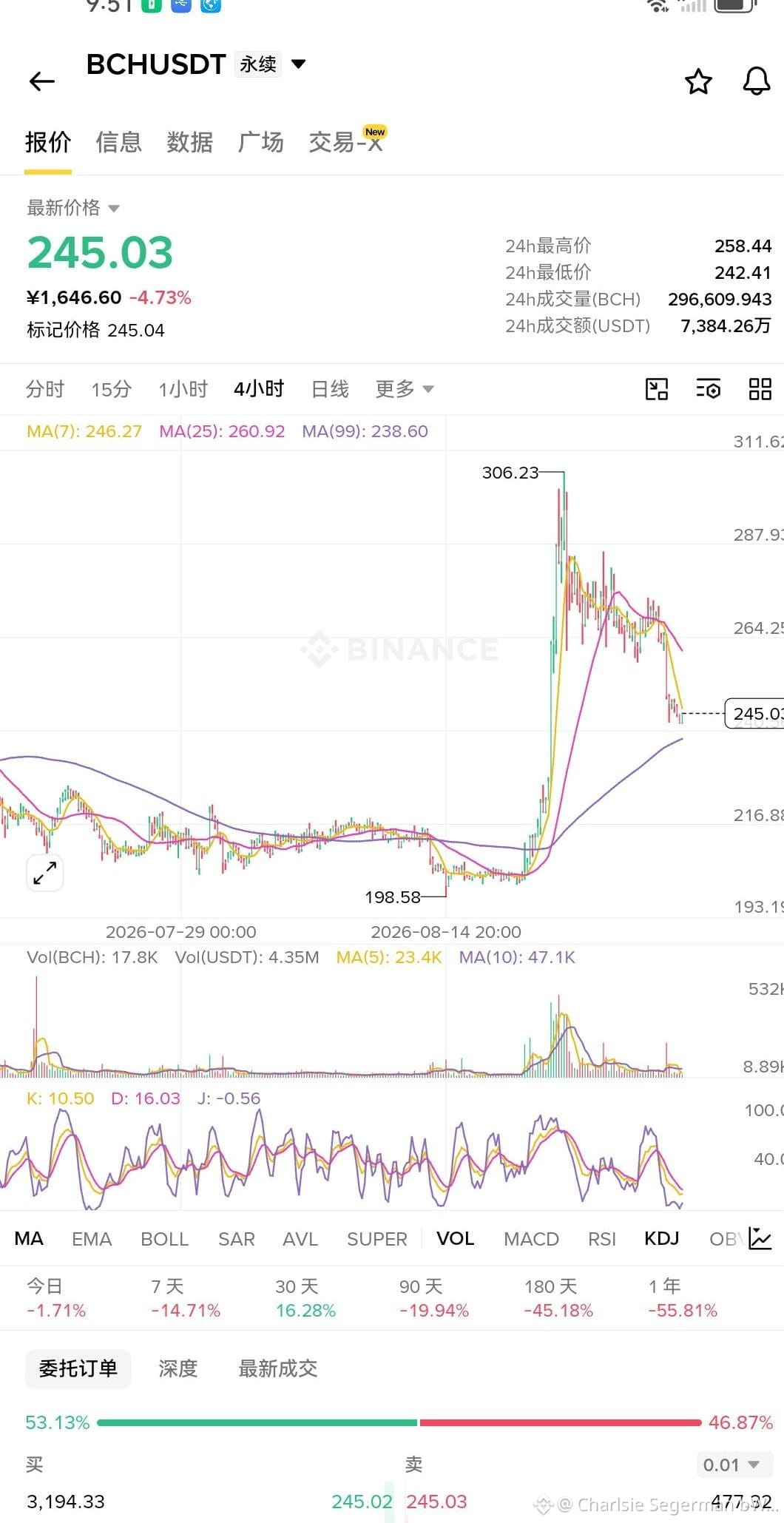Click the MA(25): 260.92 label
This screenshot has height=1523, width=784.
point(222,431)
